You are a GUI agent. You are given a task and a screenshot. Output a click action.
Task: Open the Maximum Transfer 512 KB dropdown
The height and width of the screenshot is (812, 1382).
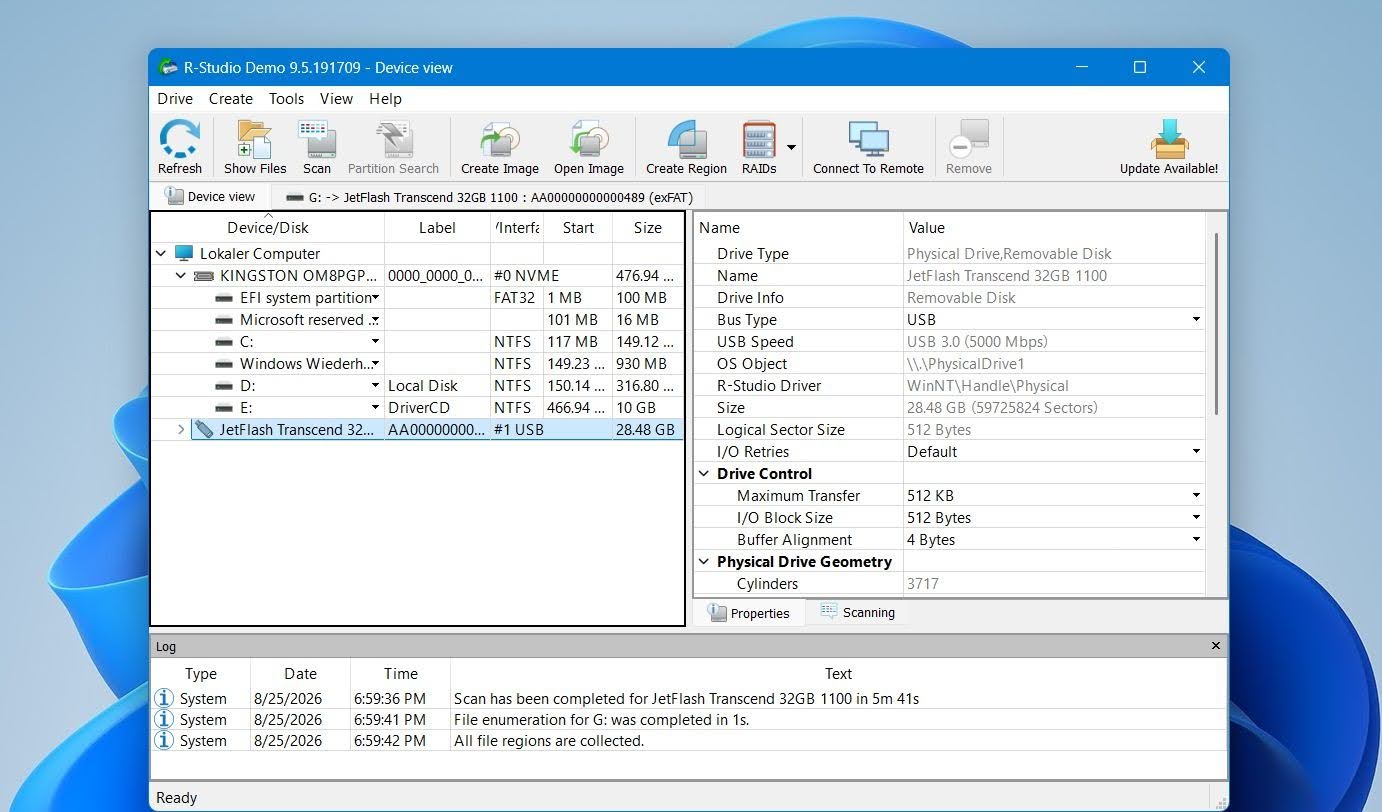coord(1196,496)
